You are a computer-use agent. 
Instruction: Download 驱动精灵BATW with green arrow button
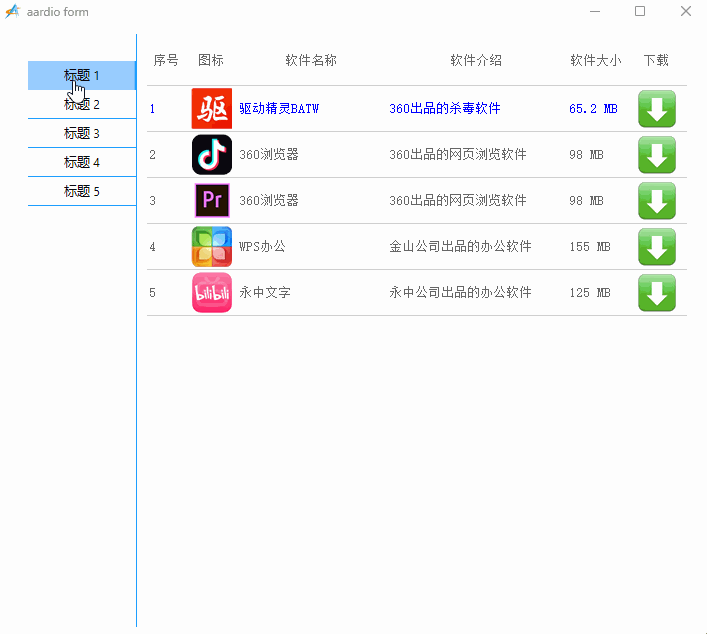point(656,109)
